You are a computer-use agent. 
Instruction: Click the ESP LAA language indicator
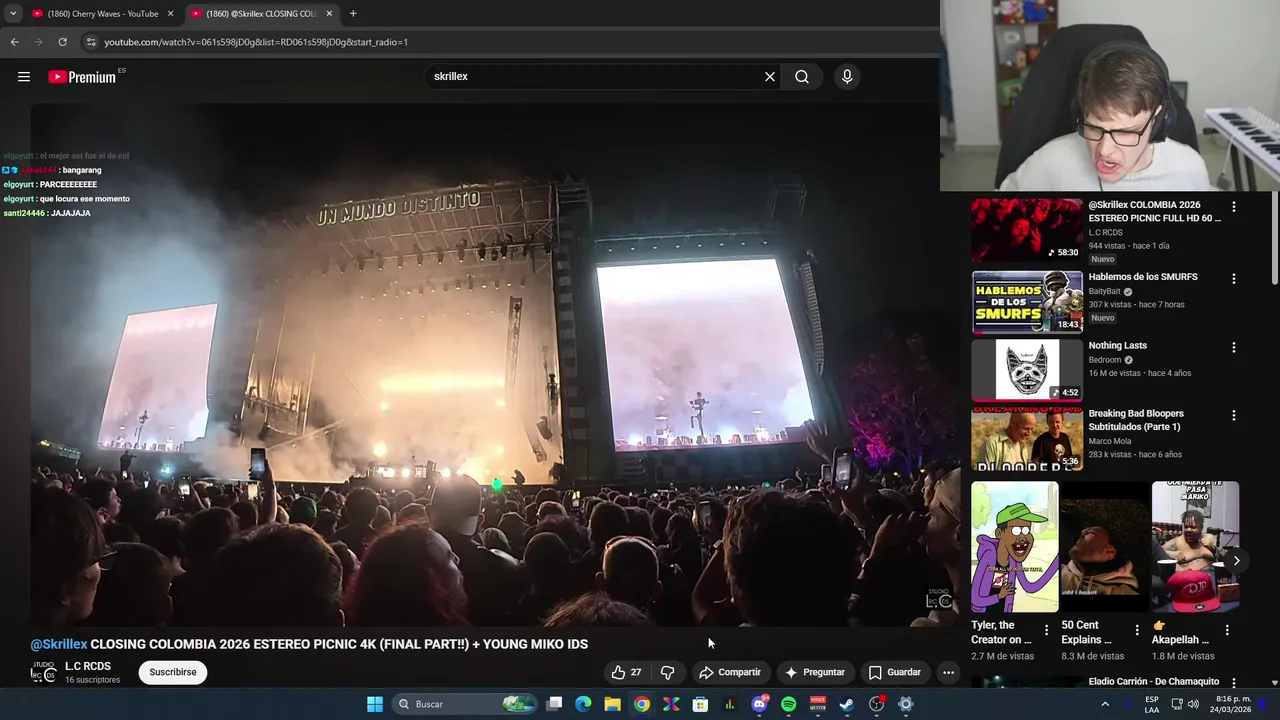pos(1152,704)
